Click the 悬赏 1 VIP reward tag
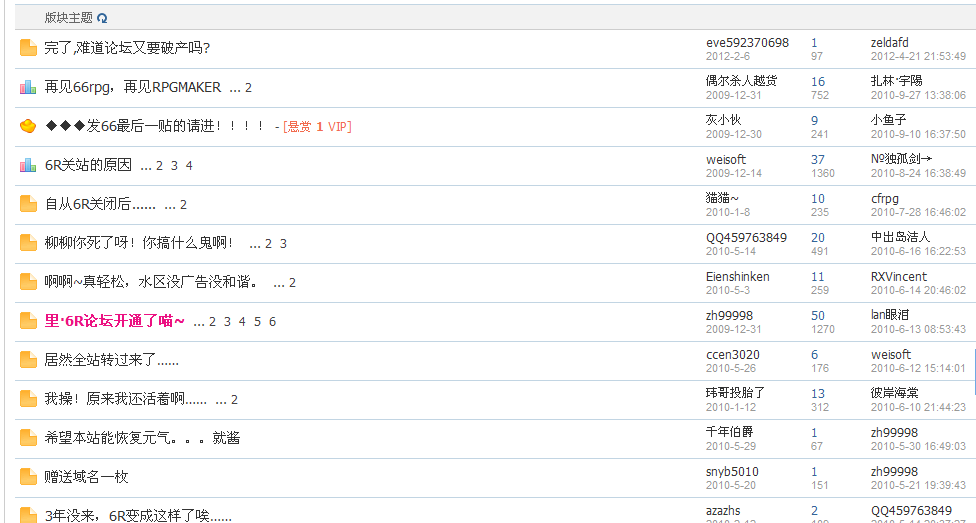The height and width of the screenshot is (523, 976). click(317, 127)
